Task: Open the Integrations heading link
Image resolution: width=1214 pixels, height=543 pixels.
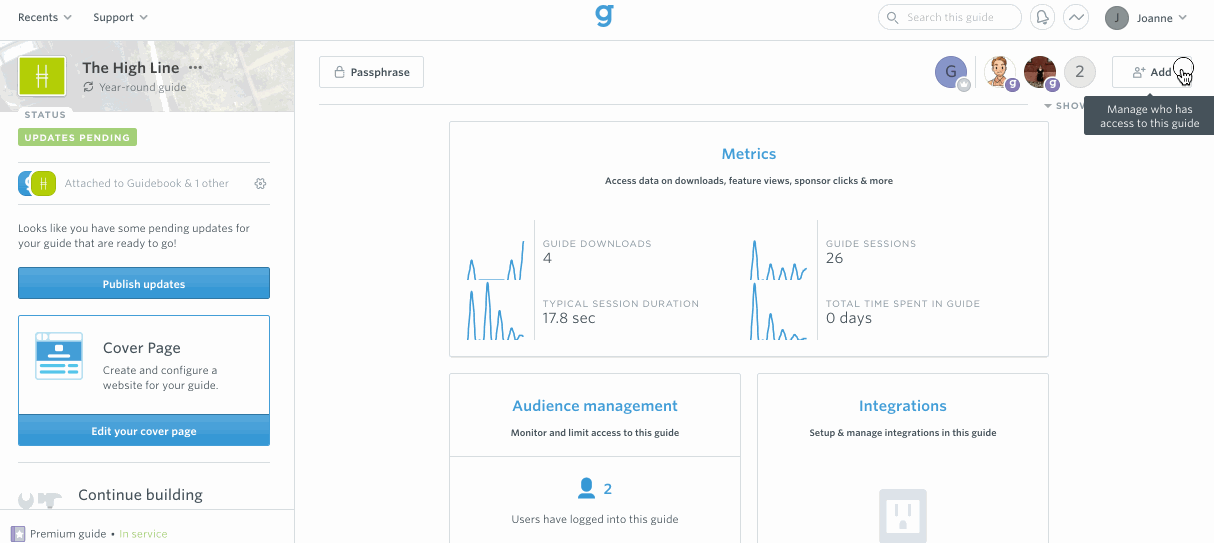Action: click(903, 406)
